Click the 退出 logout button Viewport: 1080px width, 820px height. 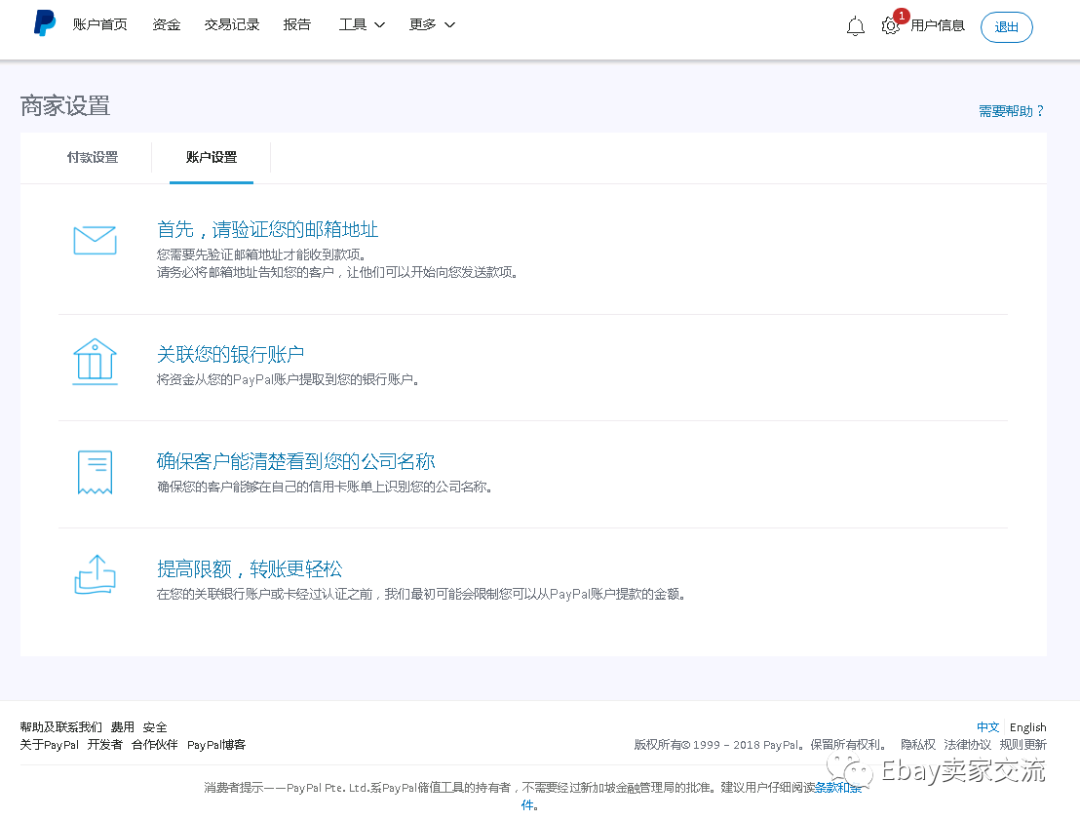1006,27
